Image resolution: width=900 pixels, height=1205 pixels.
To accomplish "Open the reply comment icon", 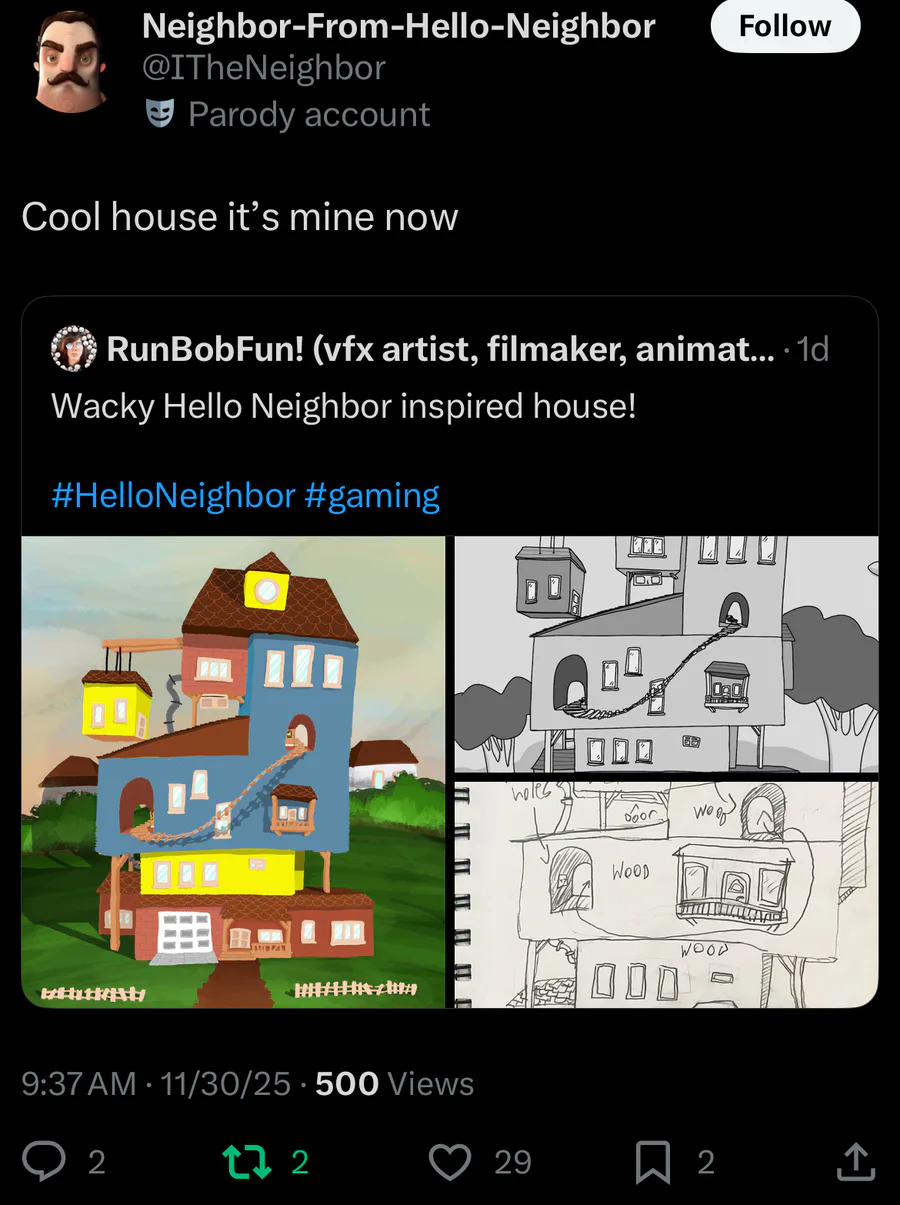I will pos(44,1162).
